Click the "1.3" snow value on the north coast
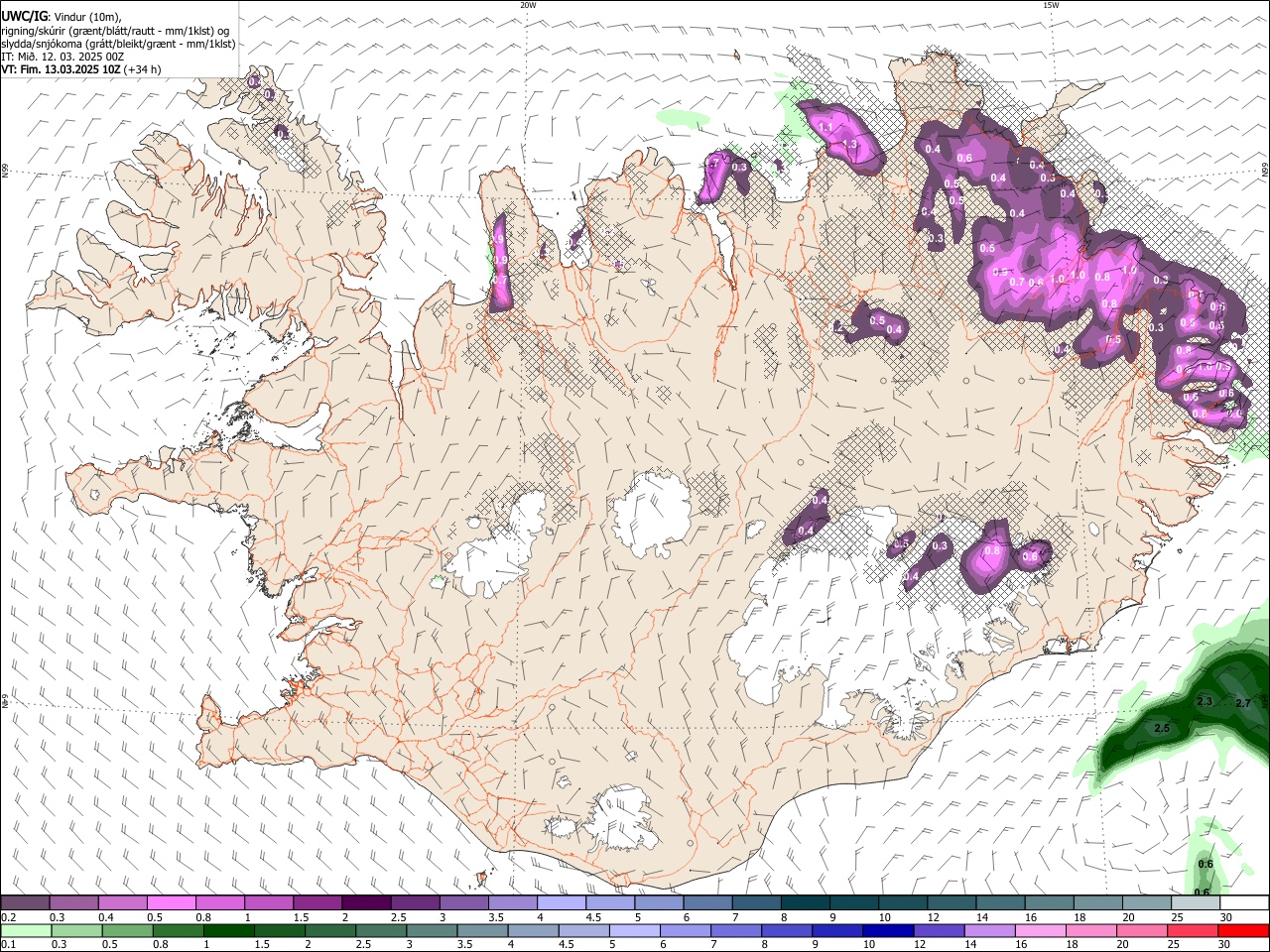 849,145
